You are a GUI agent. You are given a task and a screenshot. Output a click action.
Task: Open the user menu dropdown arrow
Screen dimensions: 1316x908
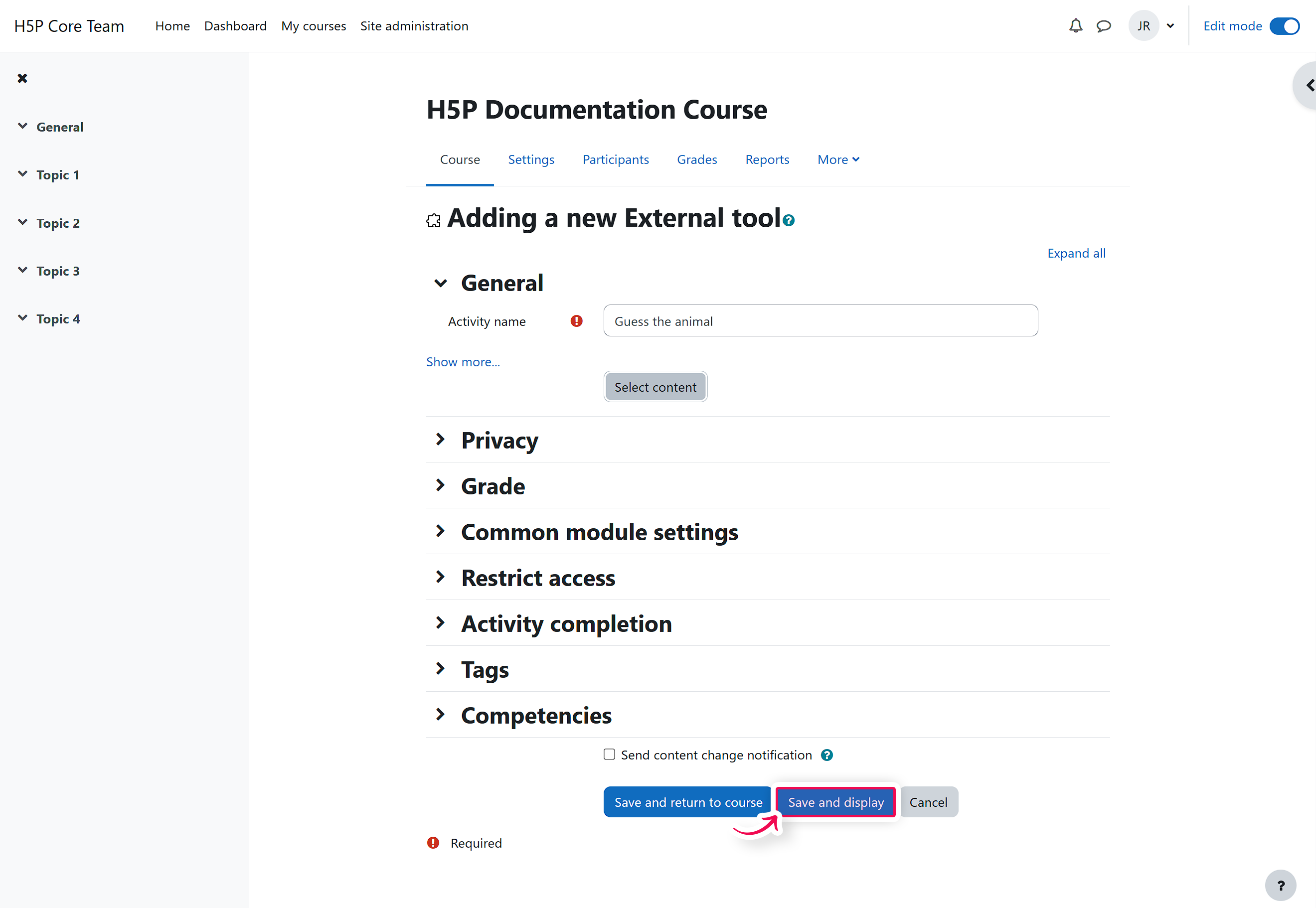tap(1170, 26)
